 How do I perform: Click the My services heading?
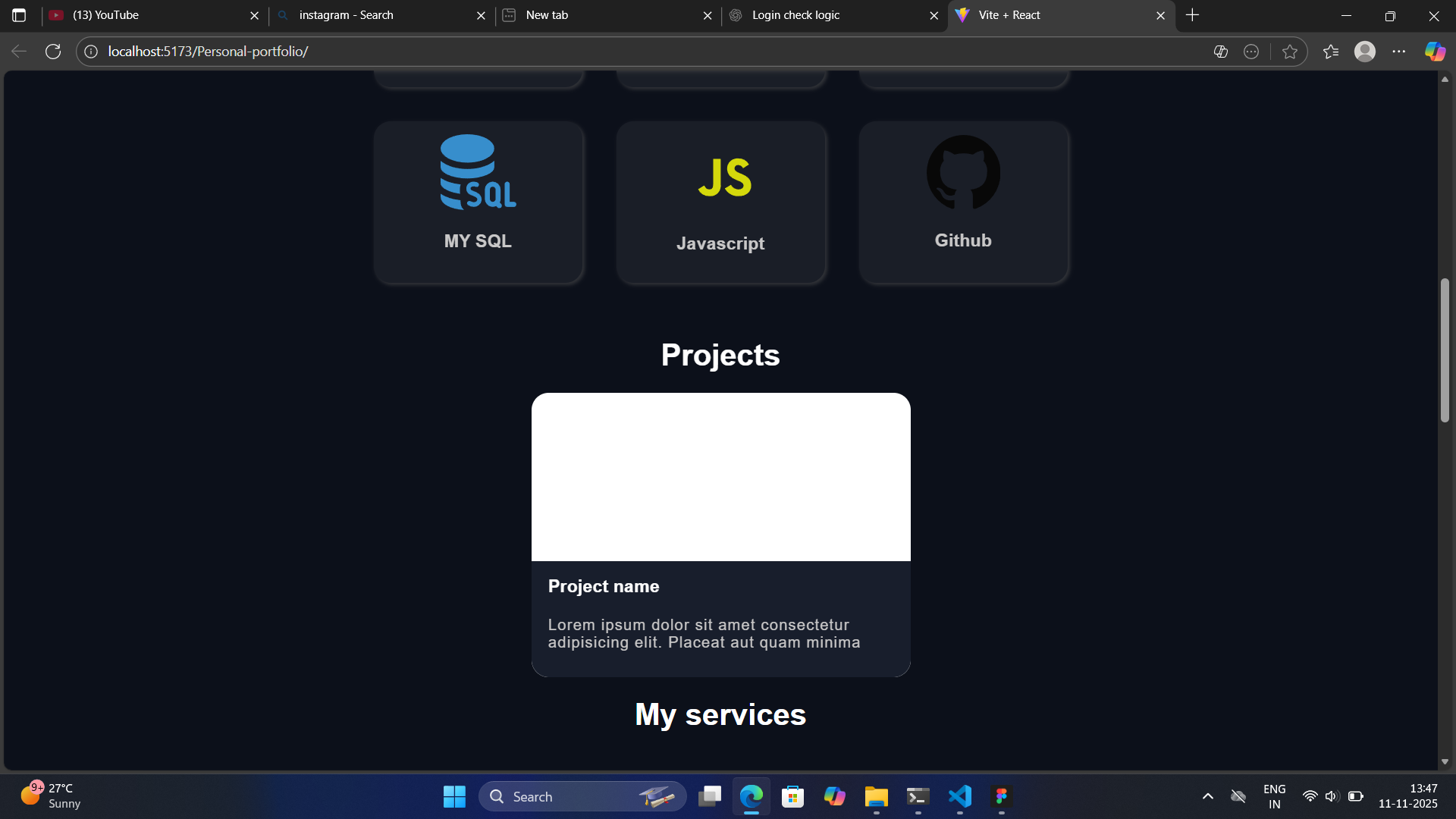click(720, 714)
